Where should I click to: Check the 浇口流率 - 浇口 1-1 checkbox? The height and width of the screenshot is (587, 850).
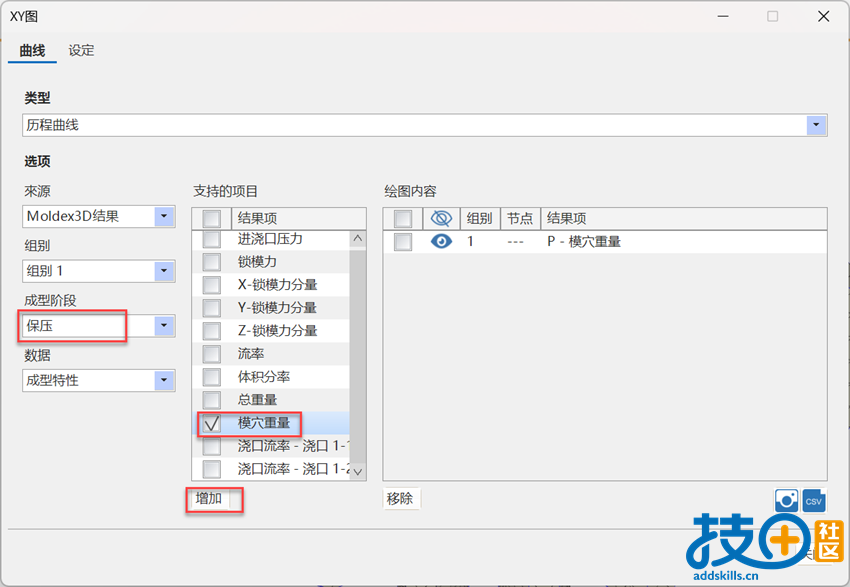click(211, 446)
